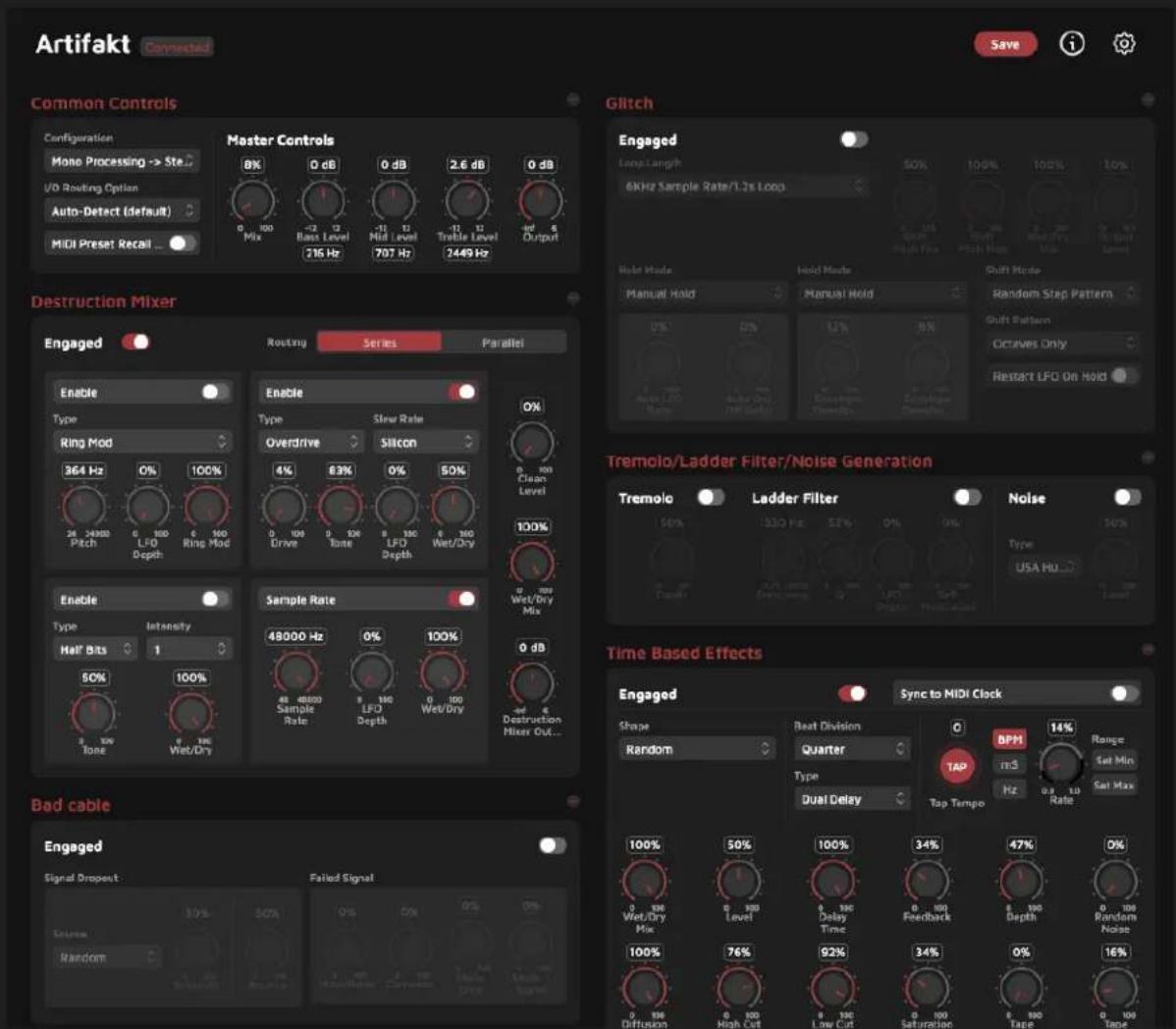The image size is (1176, 1029).
Task: Click the Clean Level knob
Action: [532, 443]
